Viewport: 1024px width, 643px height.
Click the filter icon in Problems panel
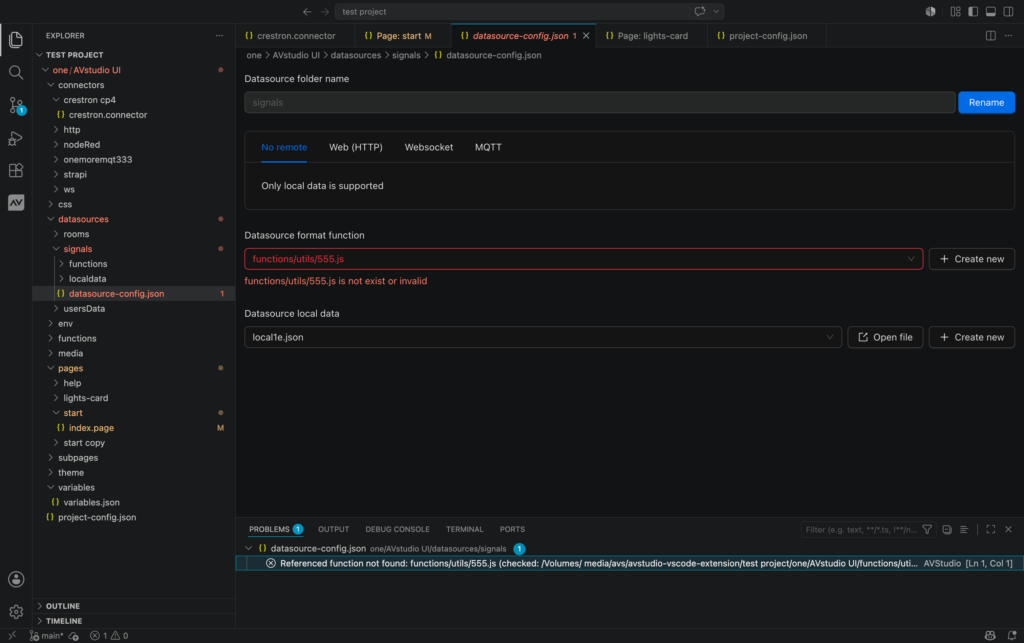[927, 529]
